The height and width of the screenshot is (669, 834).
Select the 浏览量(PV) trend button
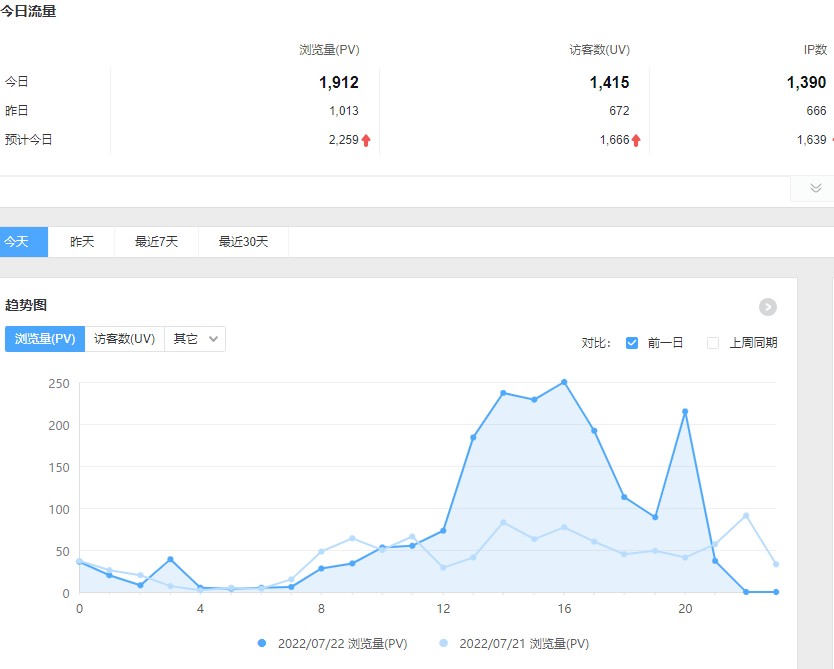(x=45, y=339)
